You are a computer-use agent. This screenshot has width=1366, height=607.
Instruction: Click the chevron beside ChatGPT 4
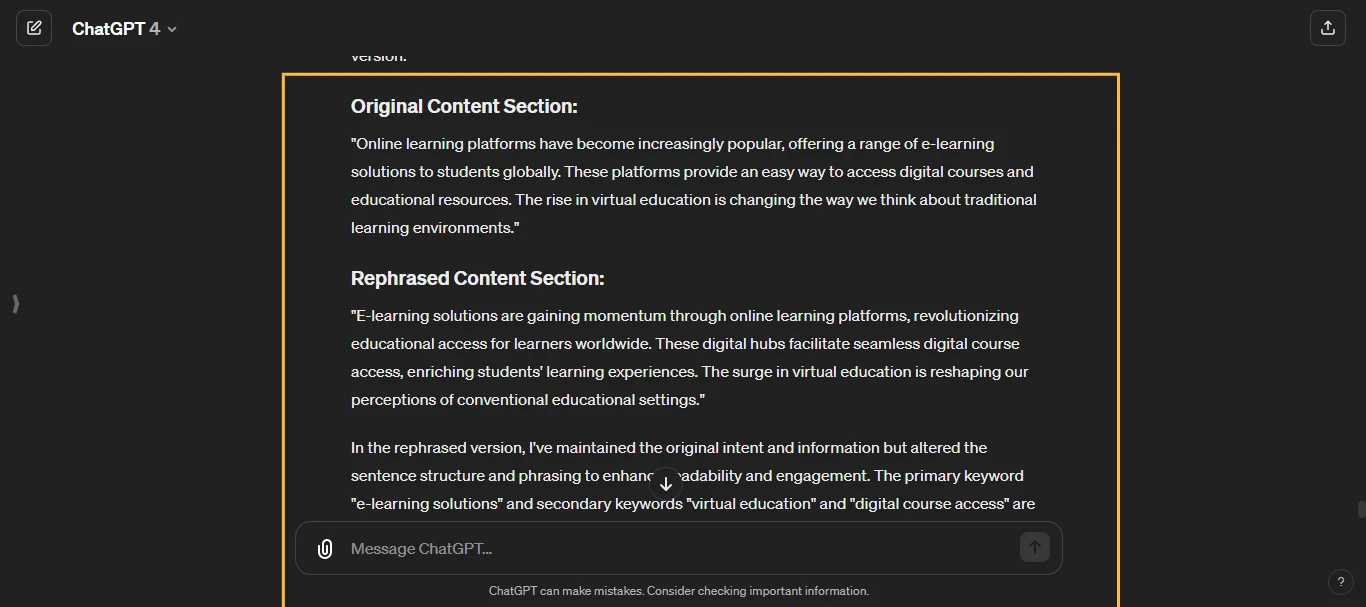(x=172, y=29)
